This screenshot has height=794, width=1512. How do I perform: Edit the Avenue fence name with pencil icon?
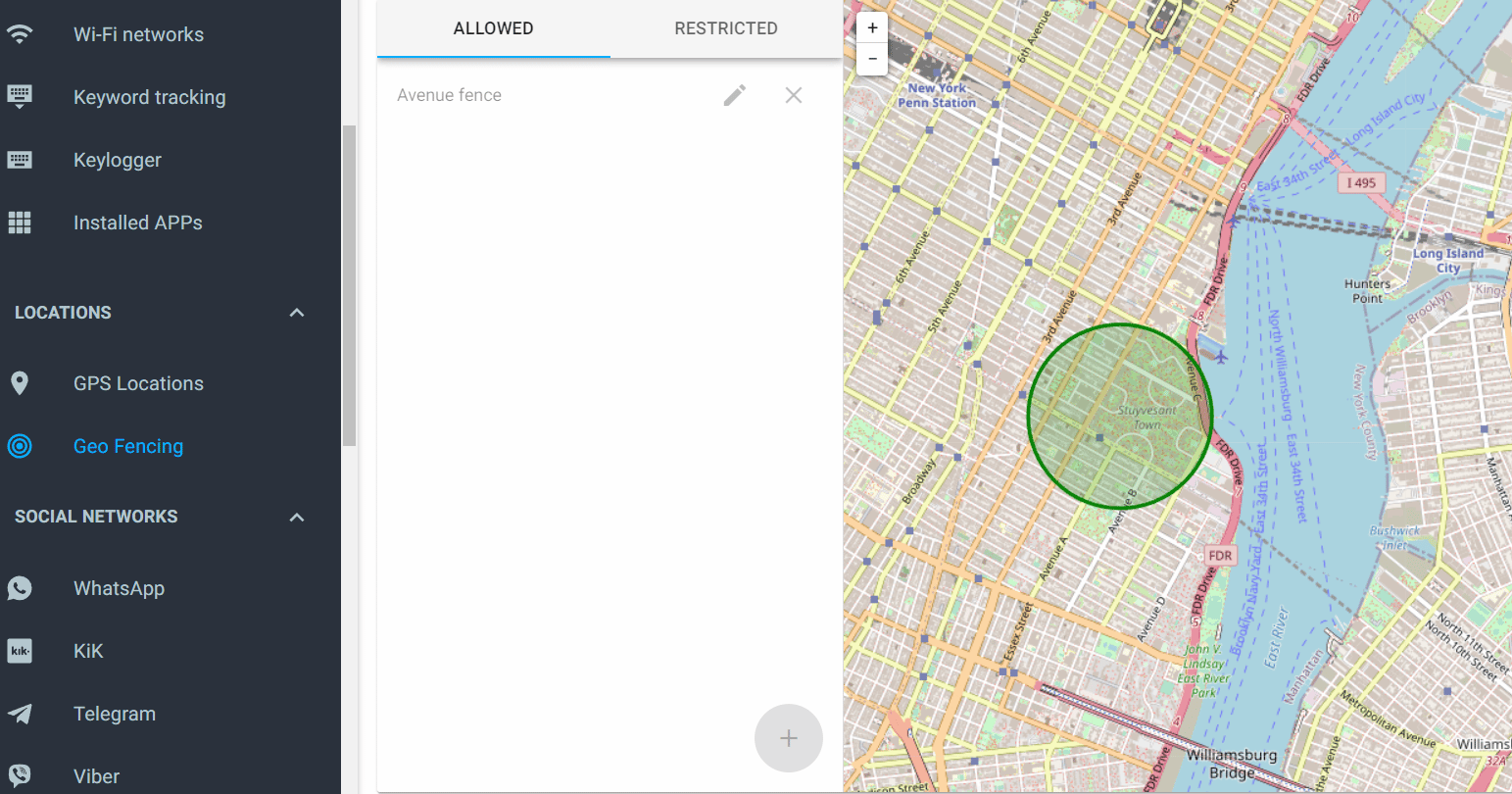735,94
